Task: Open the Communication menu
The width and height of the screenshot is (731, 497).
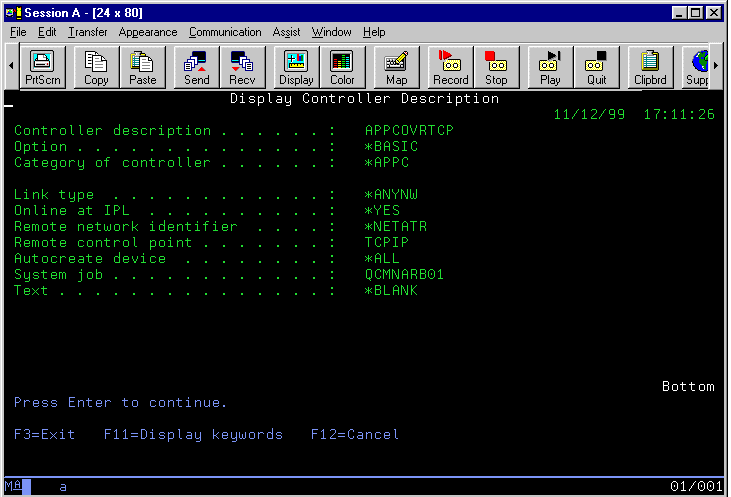Action: tap(225, 32)
